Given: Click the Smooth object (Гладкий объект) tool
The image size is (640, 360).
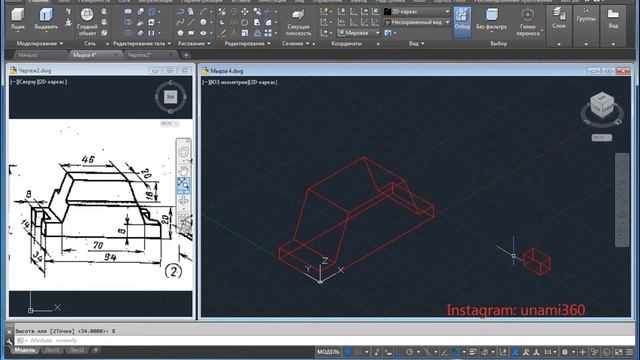Looking at the screenshot, I should click(87, 21).
